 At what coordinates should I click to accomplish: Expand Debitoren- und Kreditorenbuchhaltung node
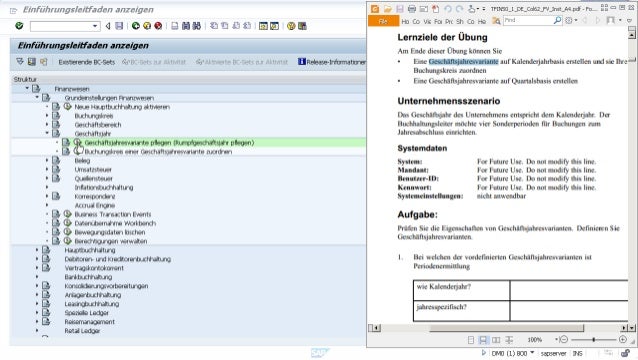(x=37, y=258)
